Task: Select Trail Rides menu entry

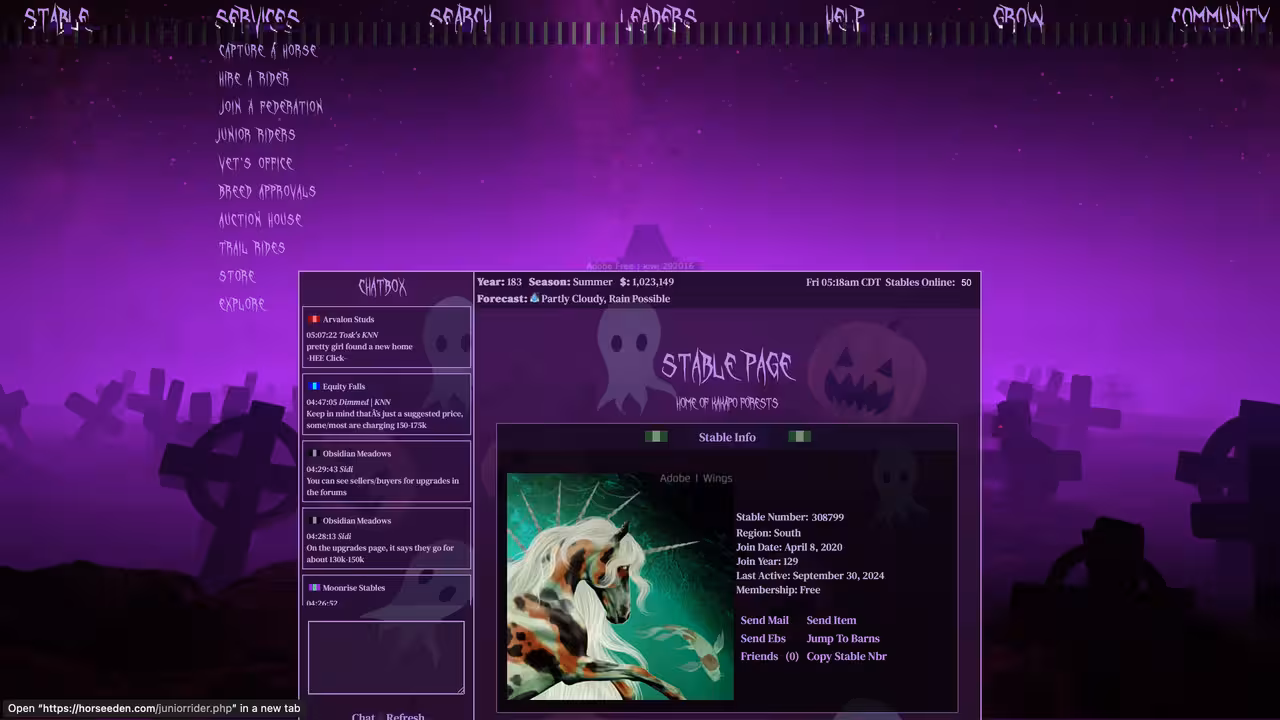Action: pyautogui.click(x=252, y=247)
